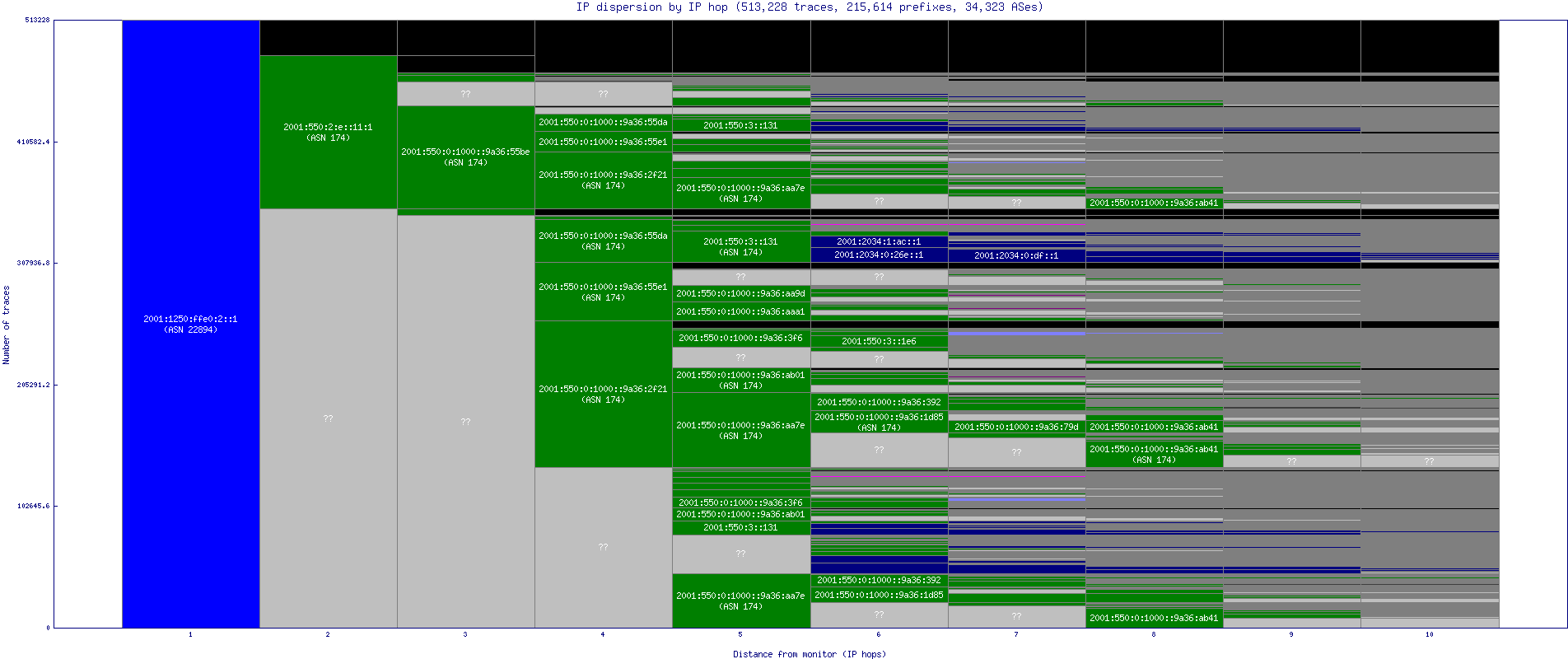Select the y-axis tick value 307936.8
Viewport: 1568px width, 659px height.
click(34, 263)
